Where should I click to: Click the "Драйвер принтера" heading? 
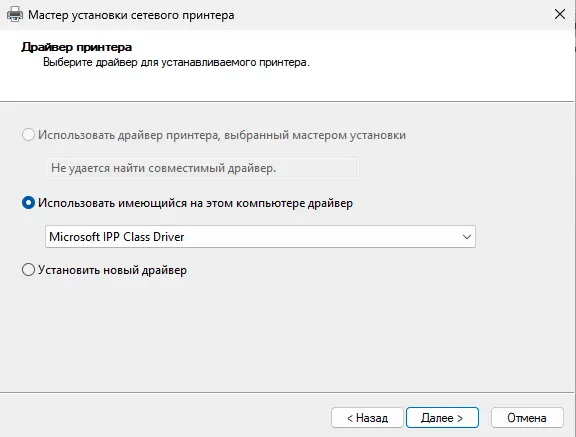(x=76, y=47)
